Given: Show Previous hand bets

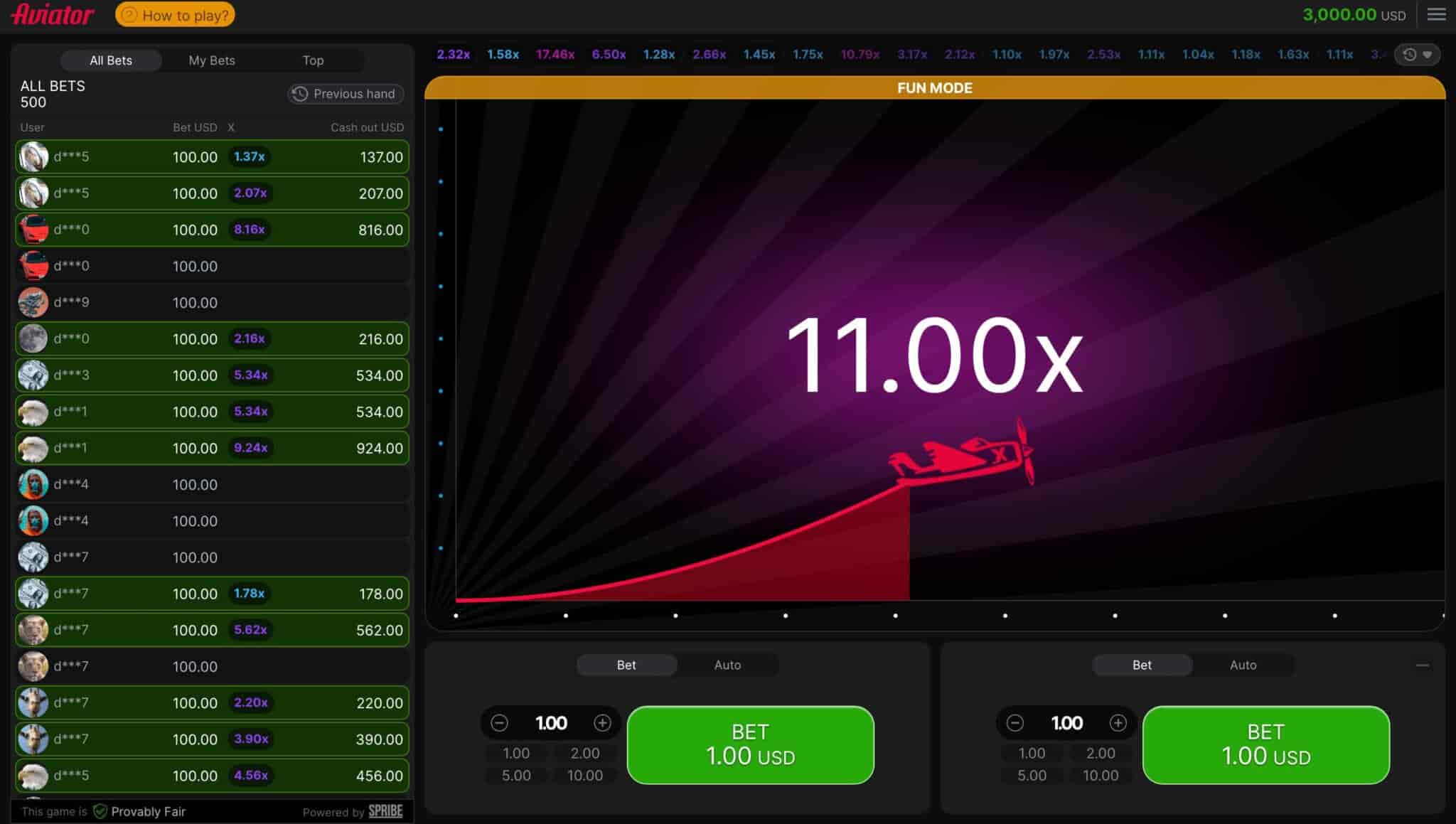Looking at the screenshot, I should (x=346, y=94).
